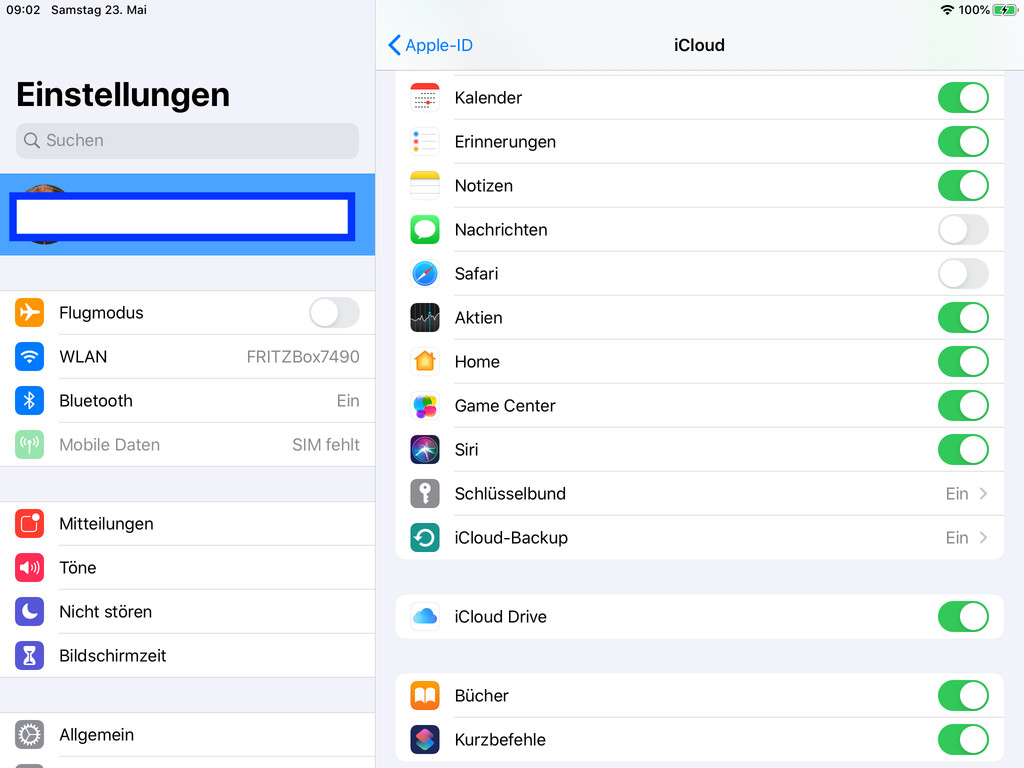Toggle the Aktien switch off

(x=963, y=317)
